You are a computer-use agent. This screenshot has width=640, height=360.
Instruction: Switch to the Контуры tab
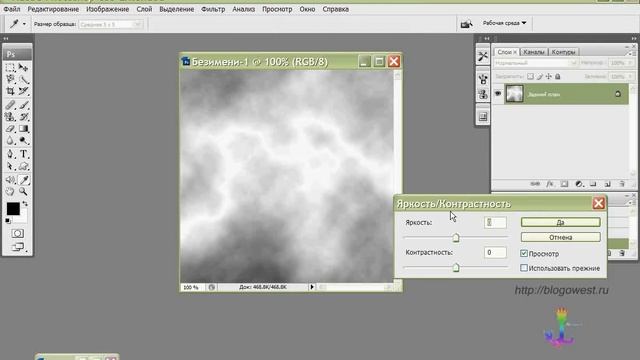click(x=563, y=52)
